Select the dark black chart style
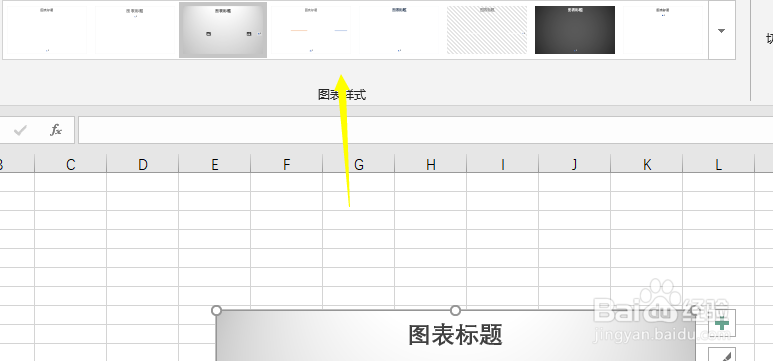Image resolution: width=773 pixels, height=361 pixels. click(575, 30)
